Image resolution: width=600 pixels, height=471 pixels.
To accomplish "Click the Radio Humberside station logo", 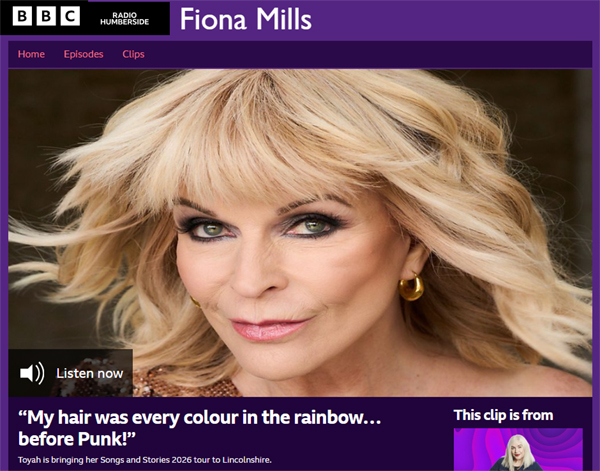I will coord(124,18).
